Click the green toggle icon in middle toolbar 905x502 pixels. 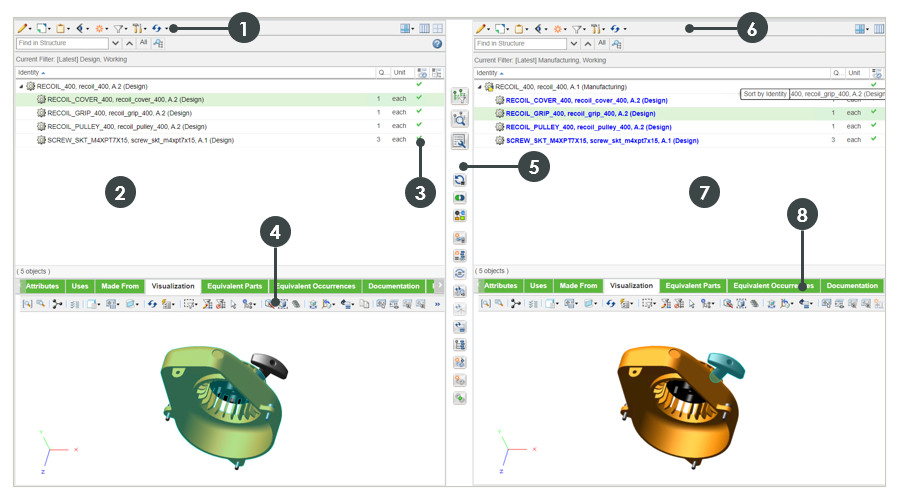(459, 198)
